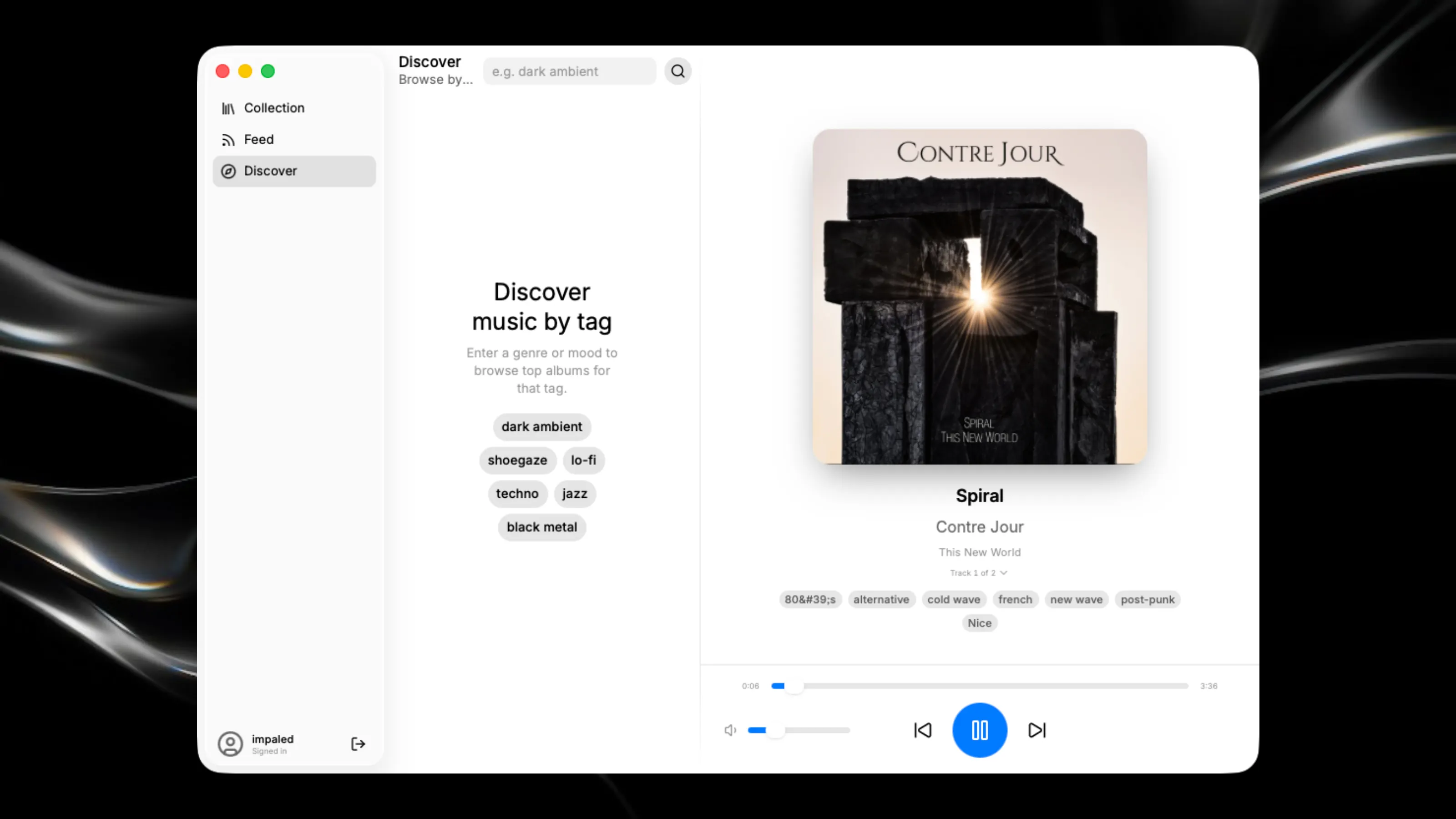Browse the jazz tag
Screen dimensions: 1456x819
tap(574, 493)
